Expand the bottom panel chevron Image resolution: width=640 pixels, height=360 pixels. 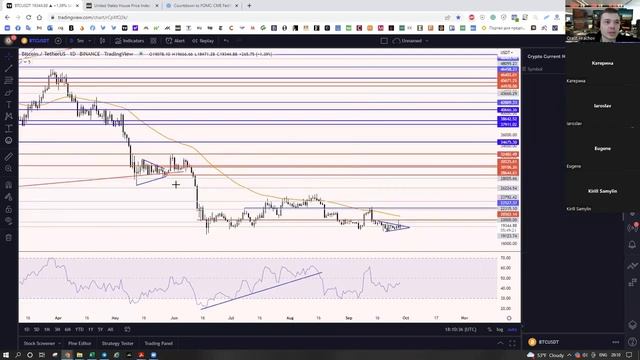click(500, 344)
